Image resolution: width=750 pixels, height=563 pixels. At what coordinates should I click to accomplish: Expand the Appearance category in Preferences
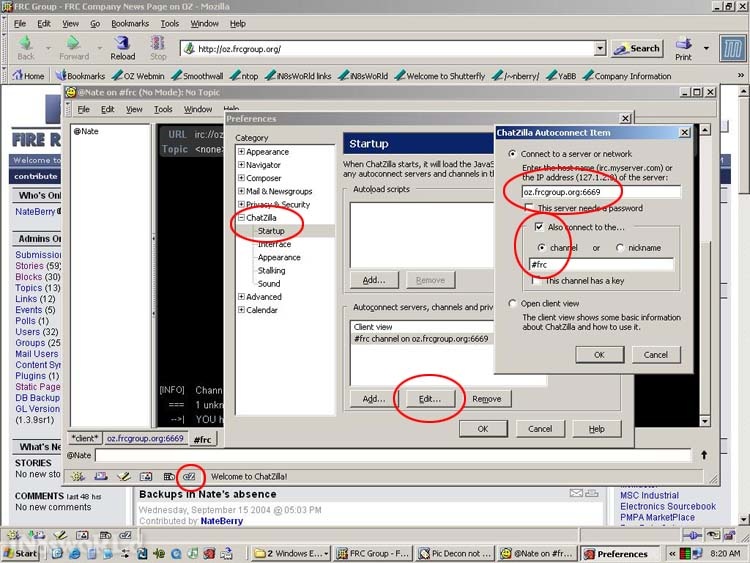[241, 152]
